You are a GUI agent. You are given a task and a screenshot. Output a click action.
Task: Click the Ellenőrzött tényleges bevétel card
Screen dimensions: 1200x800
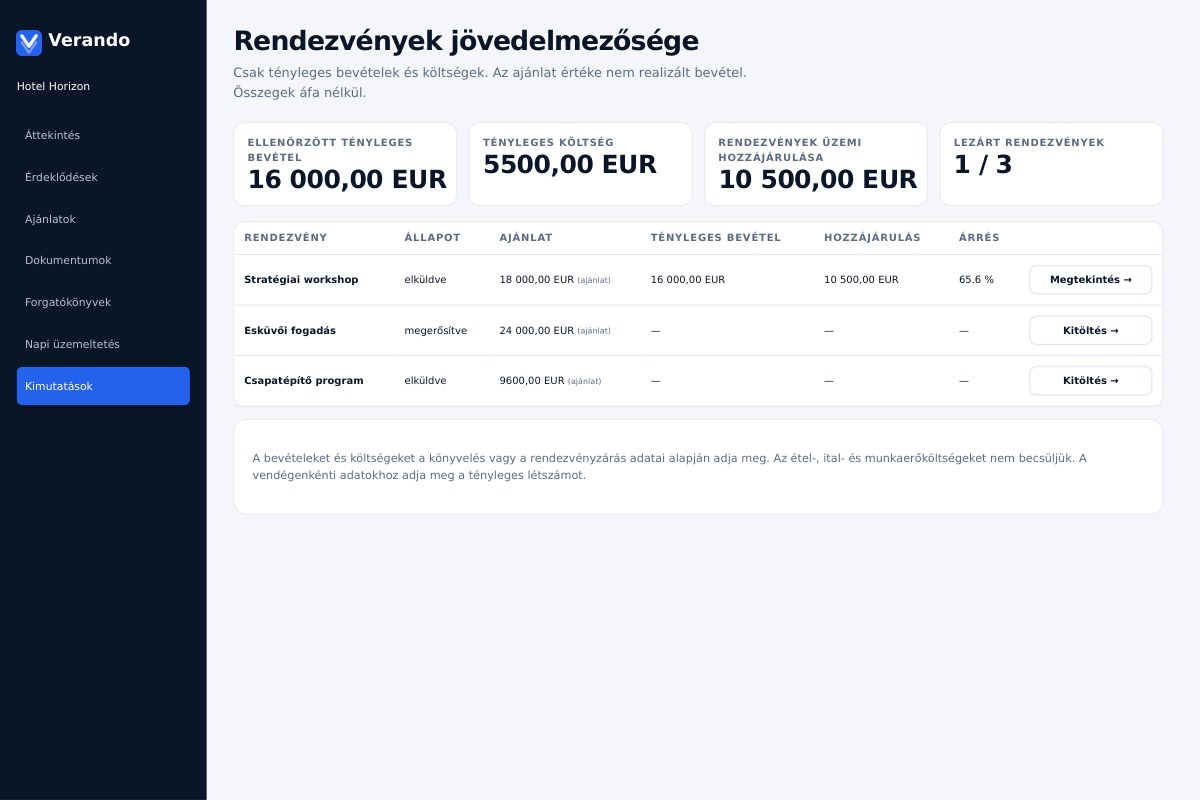point(345,164)
